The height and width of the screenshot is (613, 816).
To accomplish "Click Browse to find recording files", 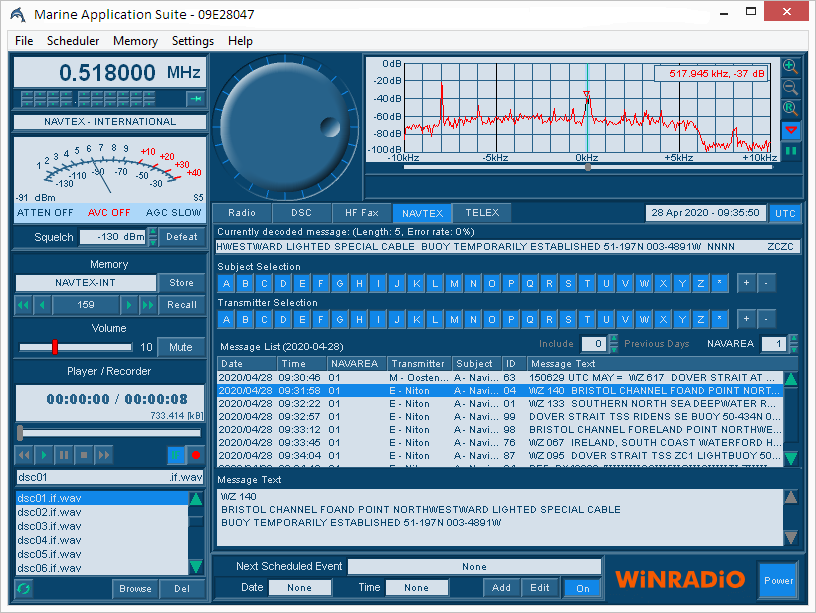I will pyautogui.click(x=135, y=588).
